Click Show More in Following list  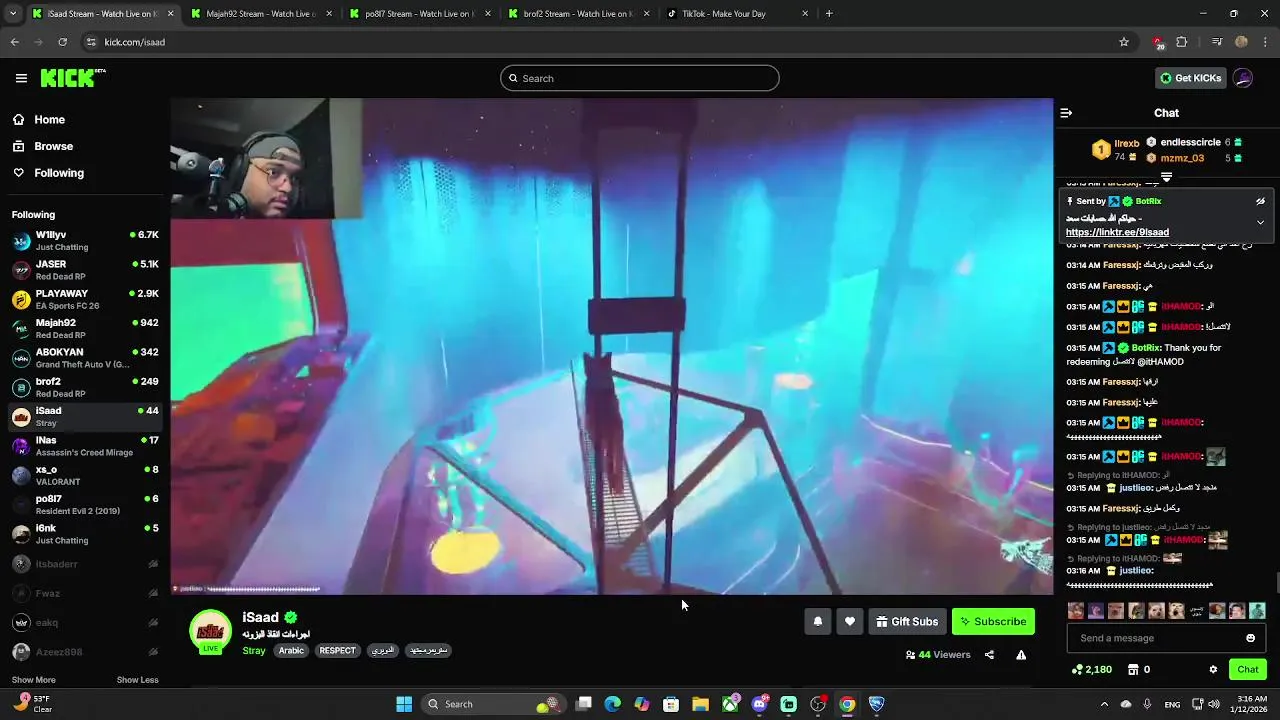pos(33,680)
